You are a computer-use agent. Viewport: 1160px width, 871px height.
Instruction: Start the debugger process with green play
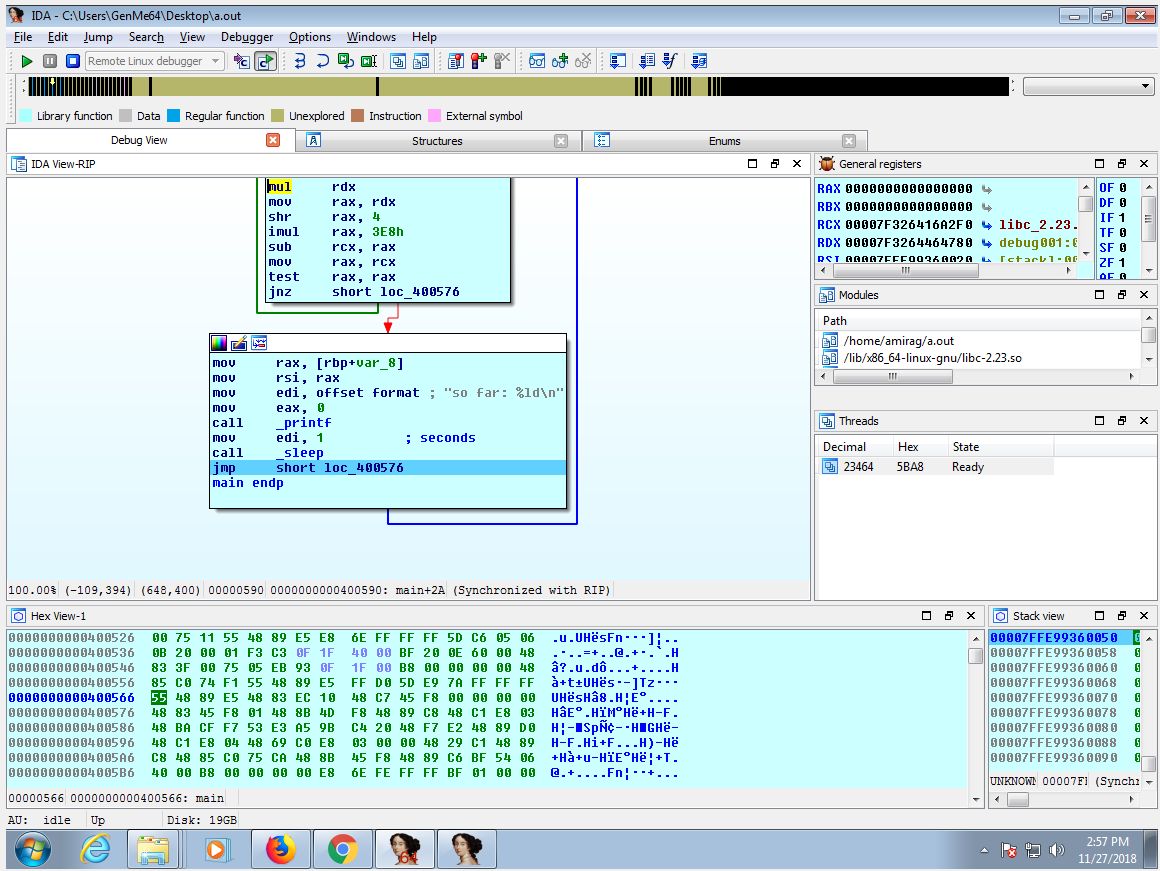[x=27, y=61]
